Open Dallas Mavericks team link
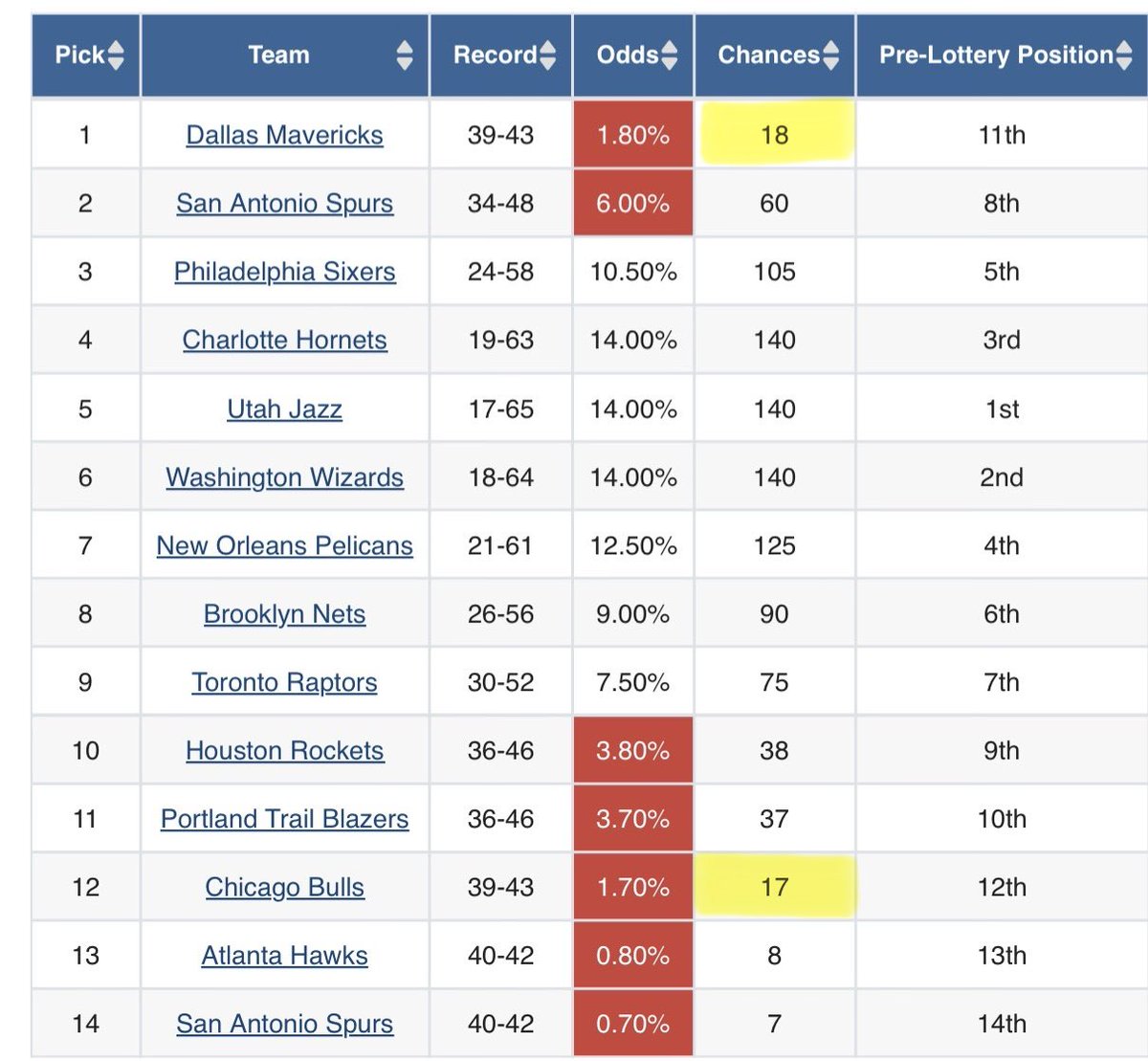The image size is (1148, 1061). [284, 135]
